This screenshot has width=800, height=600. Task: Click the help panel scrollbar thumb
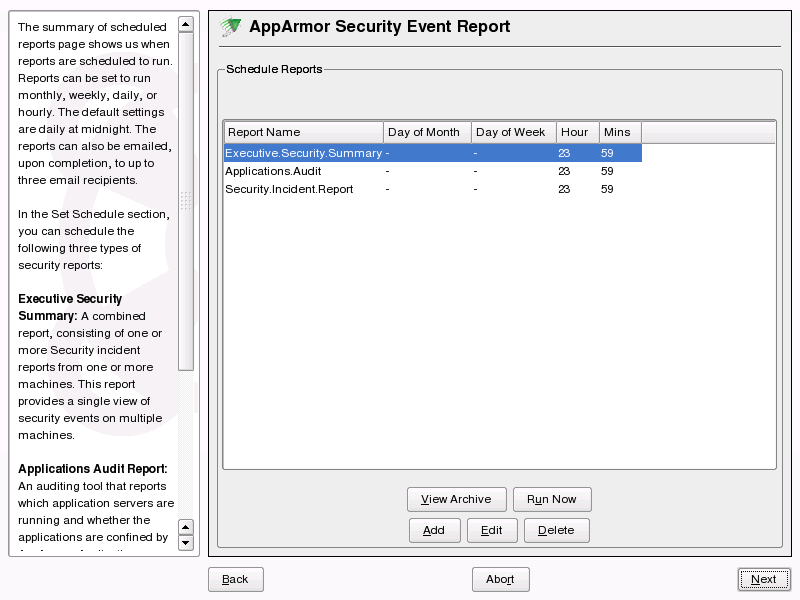(186, 201)
